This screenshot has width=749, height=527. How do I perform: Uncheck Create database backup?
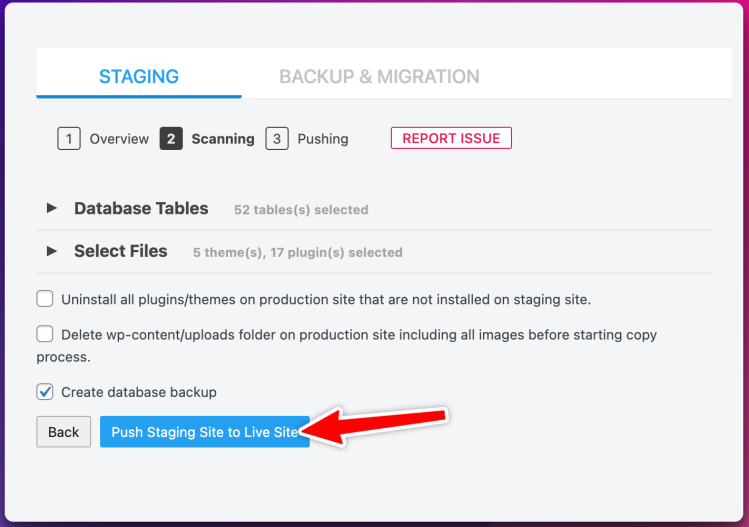(x=45, y=392)
